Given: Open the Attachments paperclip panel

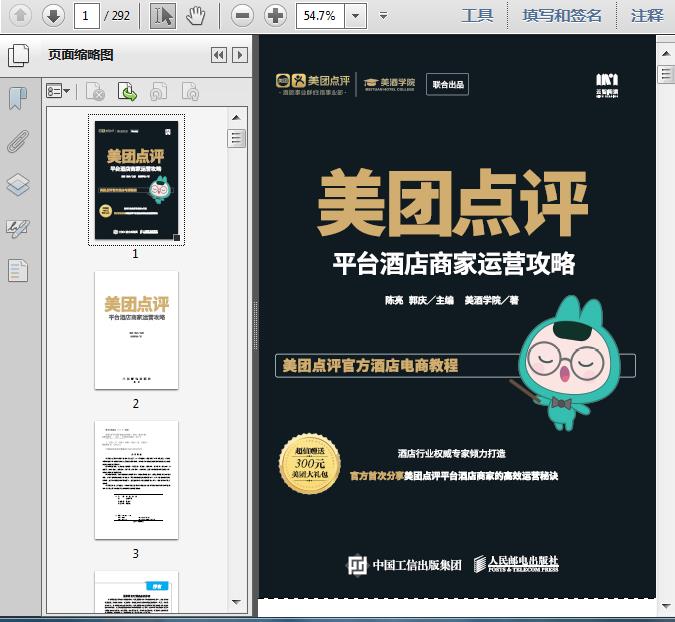Looking at the screenshot, I should 18,141.
